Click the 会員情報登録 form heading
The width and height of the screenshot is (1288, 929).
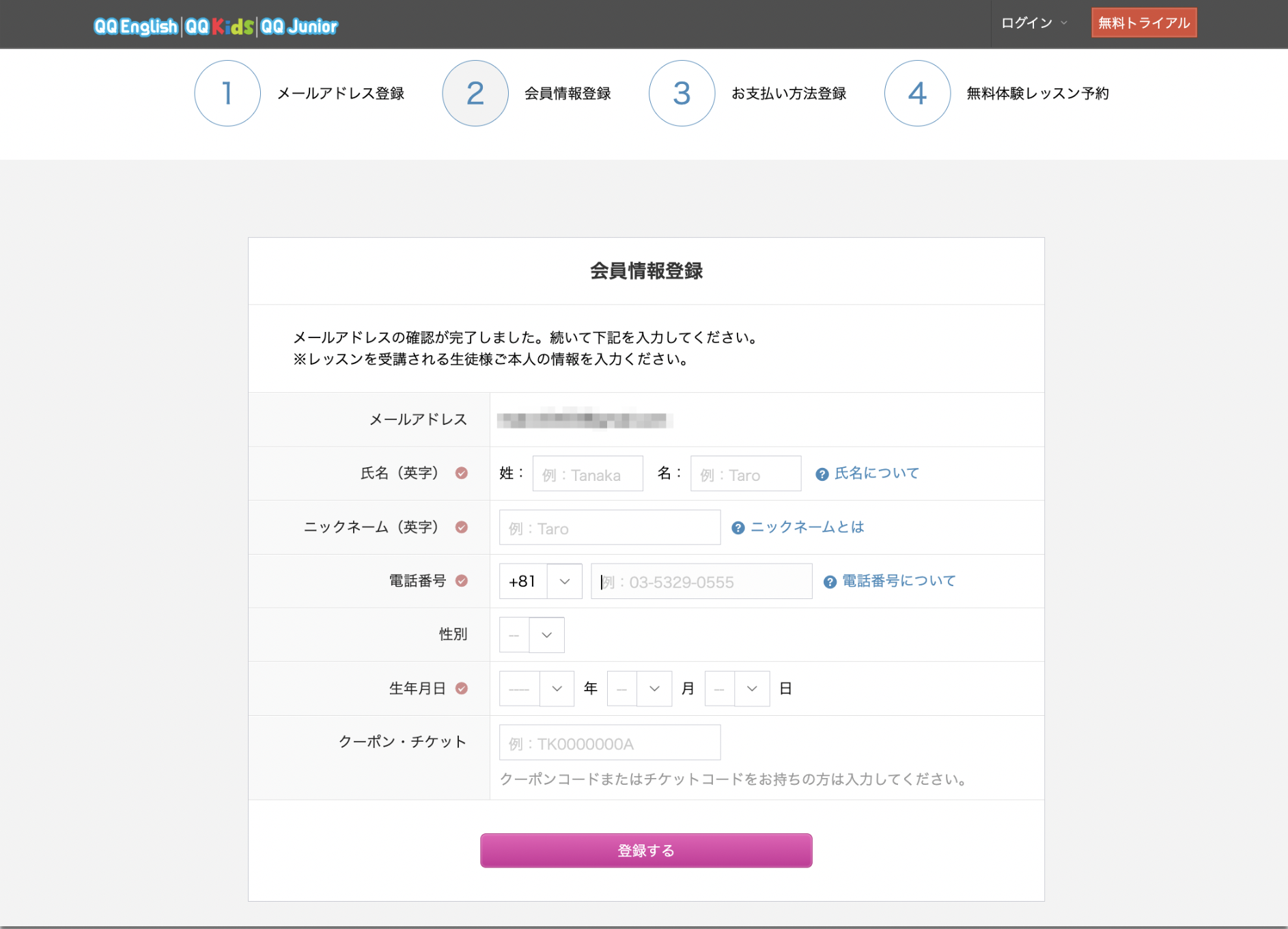point(646,271)
